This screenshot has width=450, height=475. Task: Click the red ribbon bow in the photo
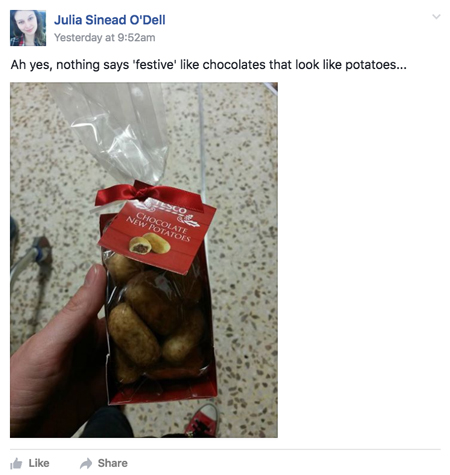point(148,196)
